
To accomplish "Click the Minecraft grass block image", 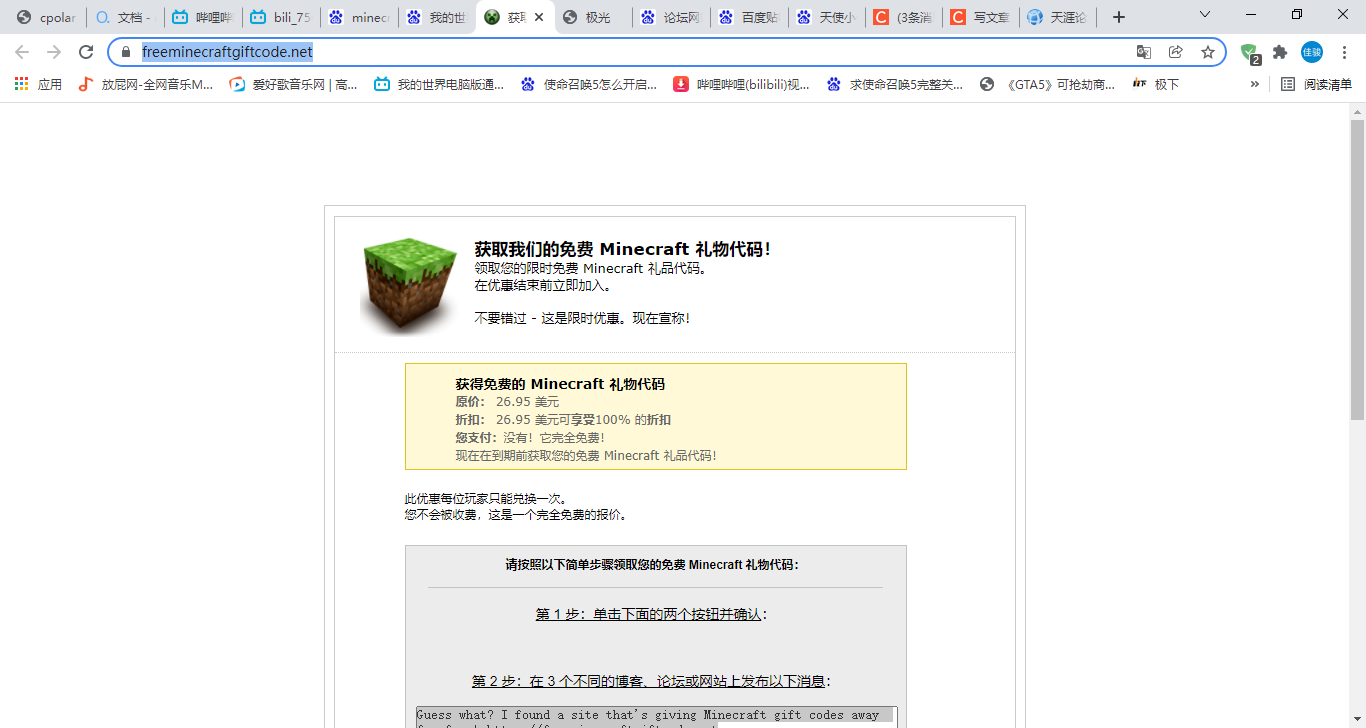I will click(408, 285).
